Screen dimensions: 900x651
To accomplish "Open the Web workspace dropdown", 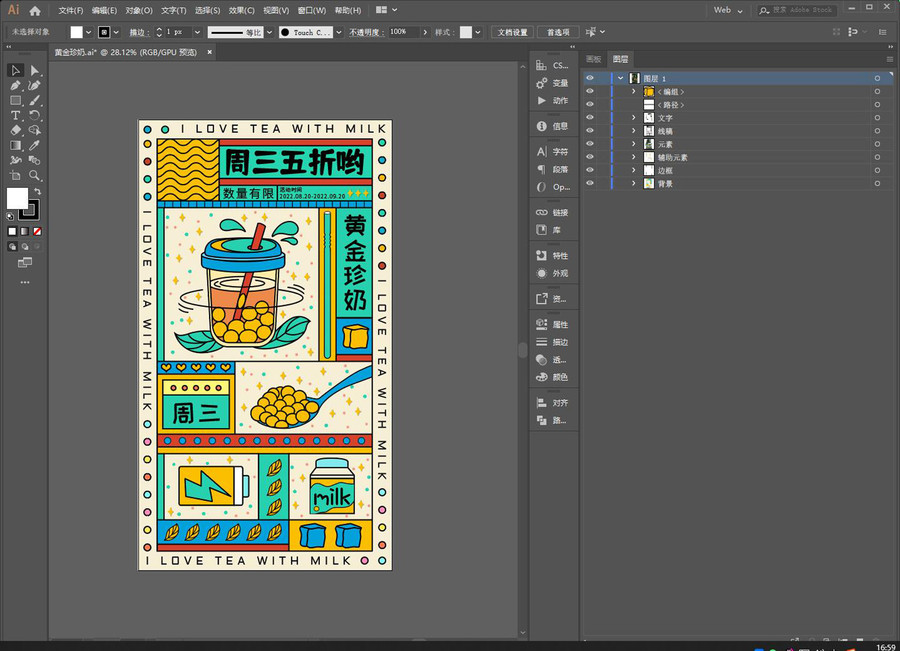I will tap(728, 10).
